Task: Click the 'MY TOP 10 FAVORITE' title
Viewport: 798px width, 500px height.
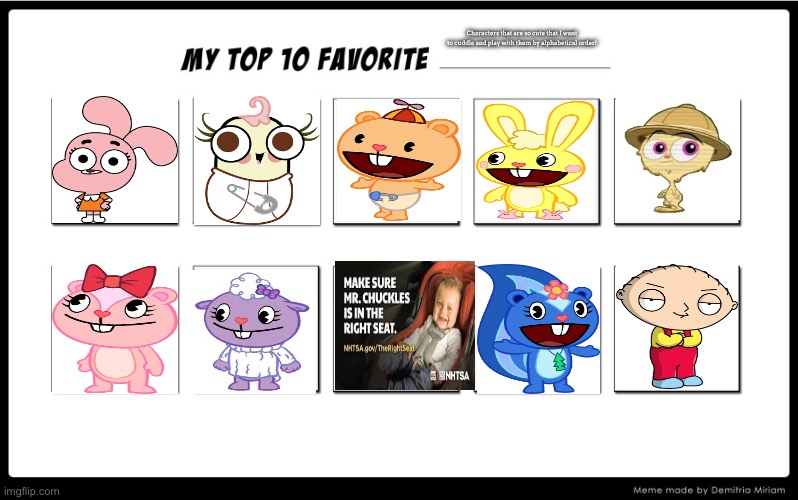Action: (305, 59)
